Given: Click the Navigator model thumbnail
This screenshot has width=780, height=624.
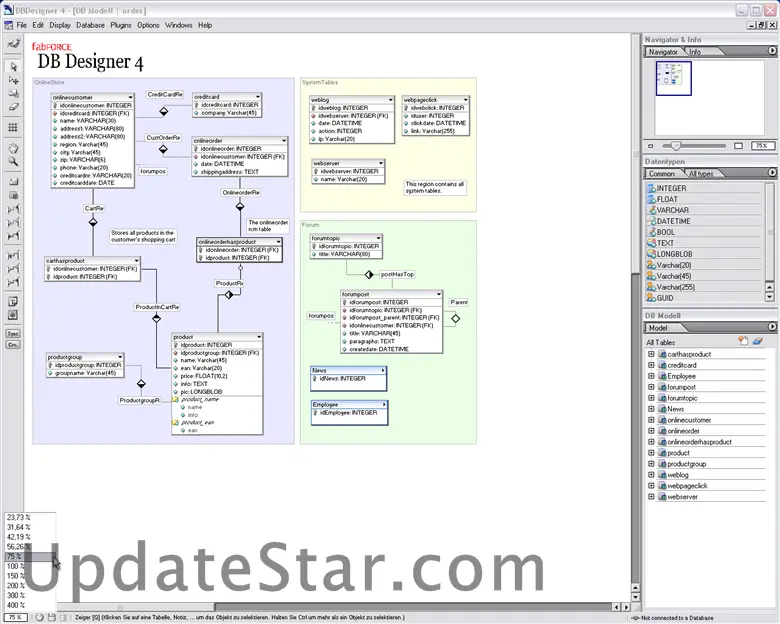Looking at the screenshot, I should (674, 78).
